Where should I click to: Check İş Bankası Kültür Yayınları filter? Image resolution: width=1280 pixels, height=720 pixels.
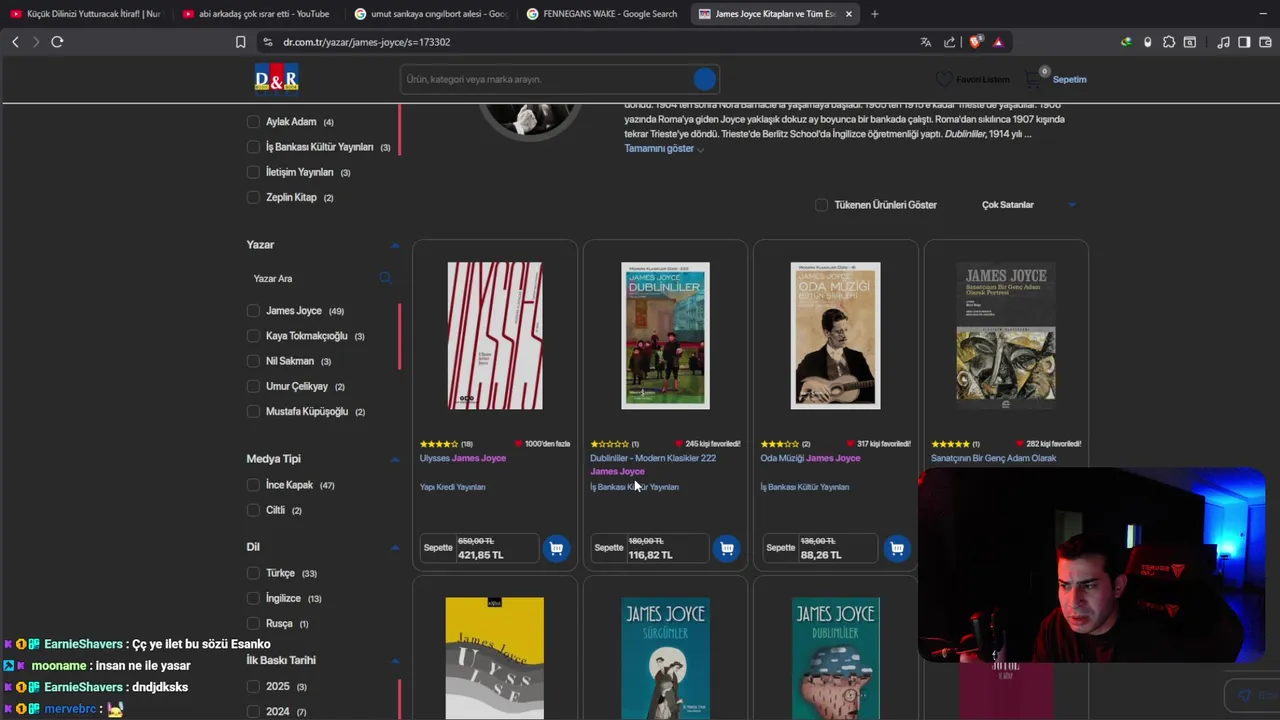tap(253, 147)
